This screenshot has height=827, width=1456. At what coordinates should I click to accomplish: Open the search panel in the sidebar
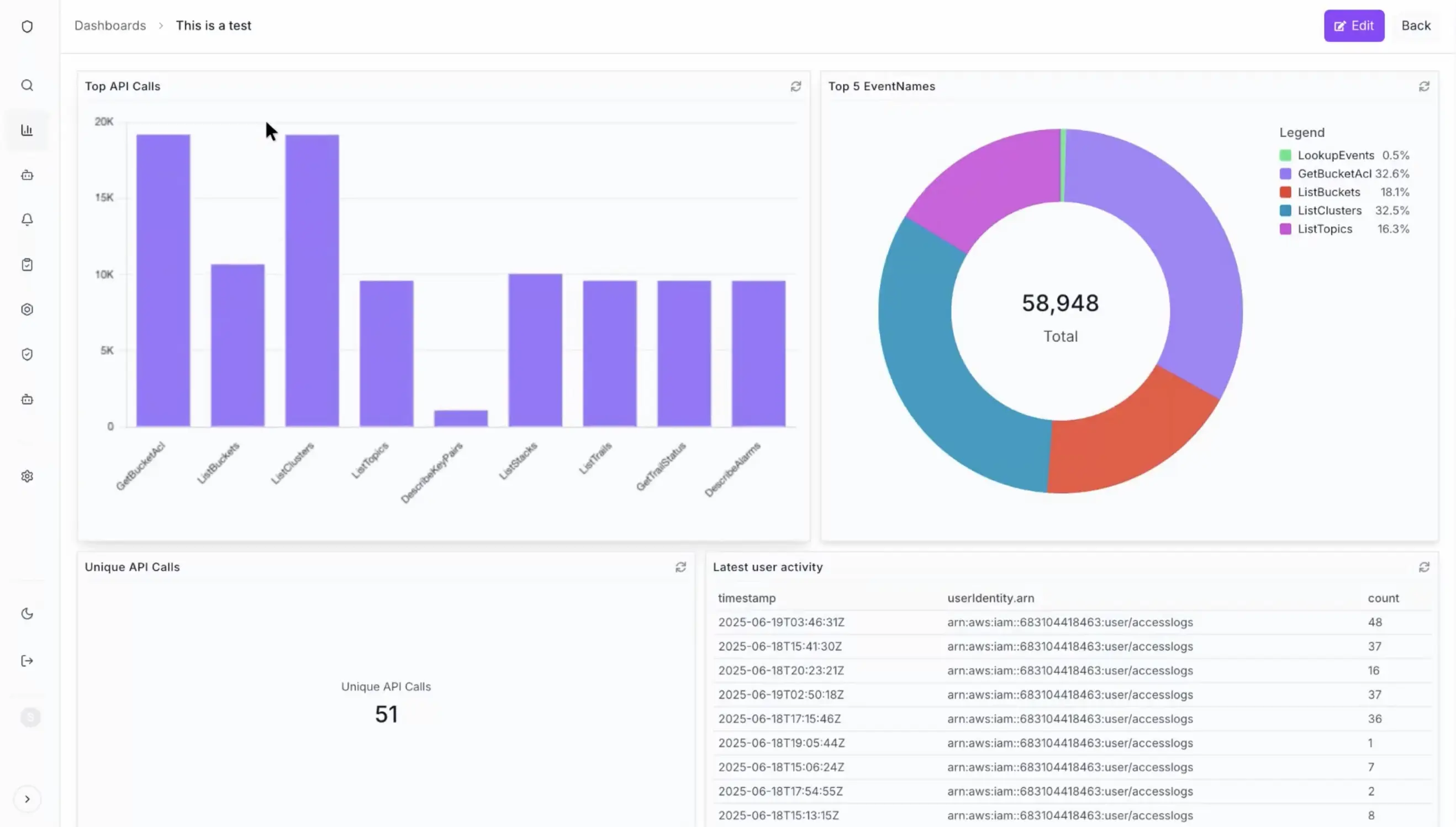point(27,85)
